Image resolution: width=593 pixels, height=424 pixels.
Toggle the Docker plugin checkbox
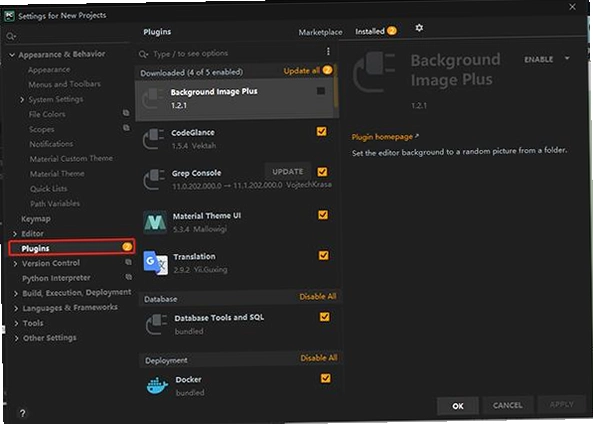(325, 378)
